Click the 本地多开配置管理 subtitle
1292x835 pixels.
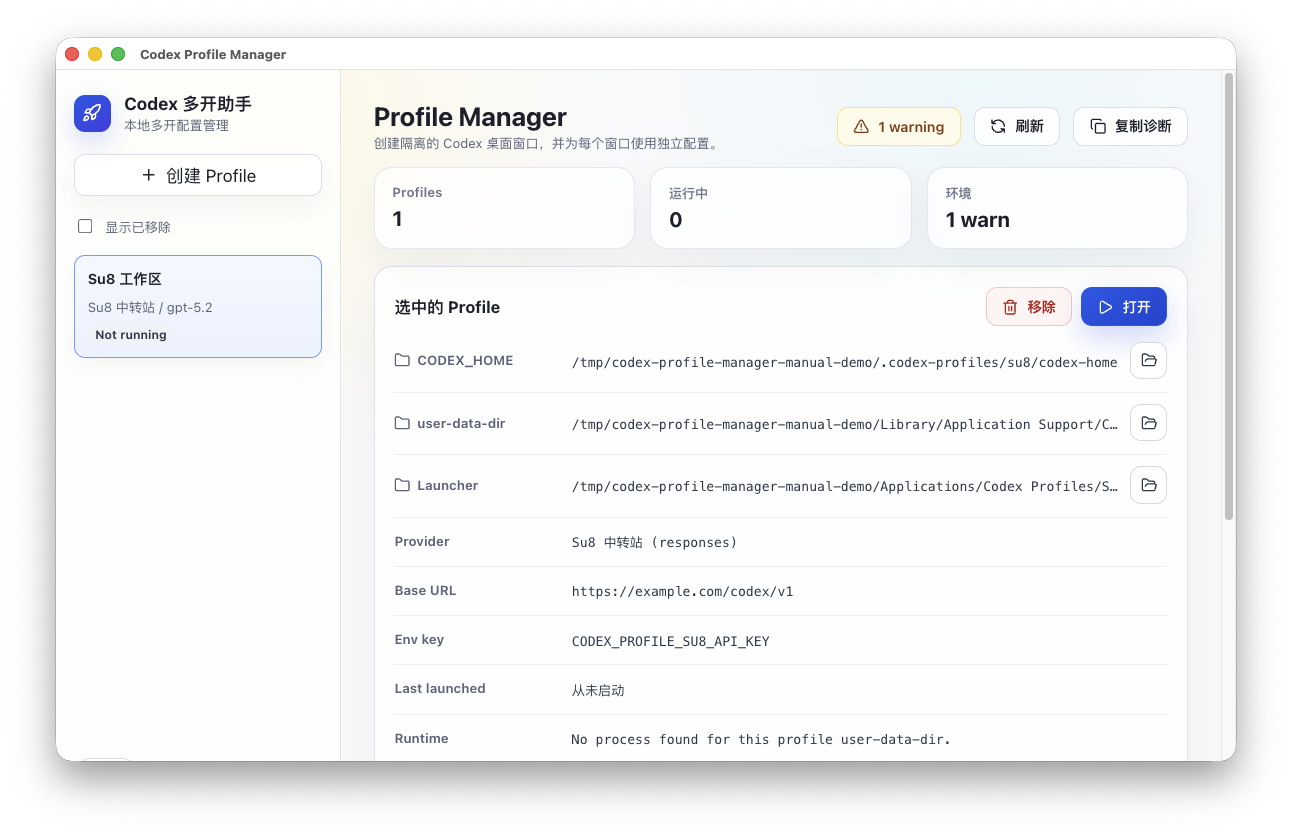pos(176,126)
